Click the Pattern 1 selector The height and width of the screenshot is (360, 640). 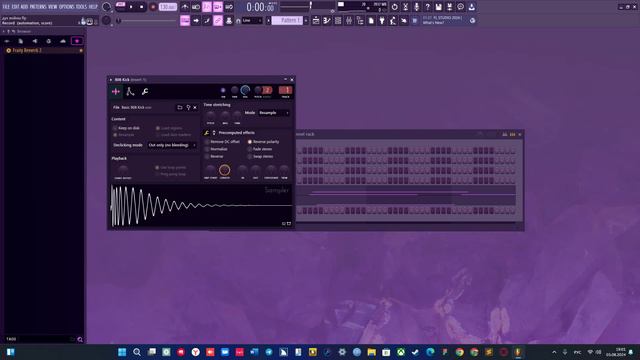pos(287,20)
